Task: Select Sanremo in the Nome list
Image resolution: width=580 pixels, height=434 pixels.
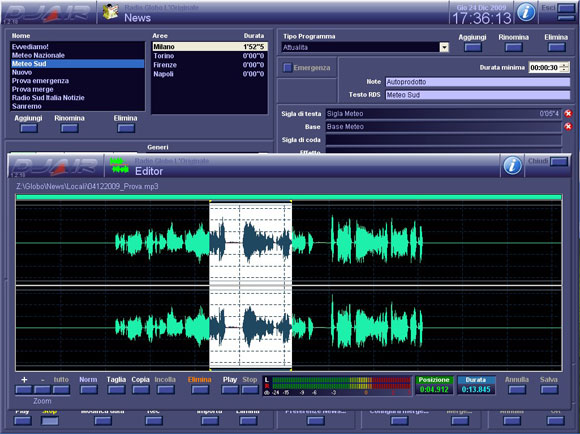Action: click(78, 106)
